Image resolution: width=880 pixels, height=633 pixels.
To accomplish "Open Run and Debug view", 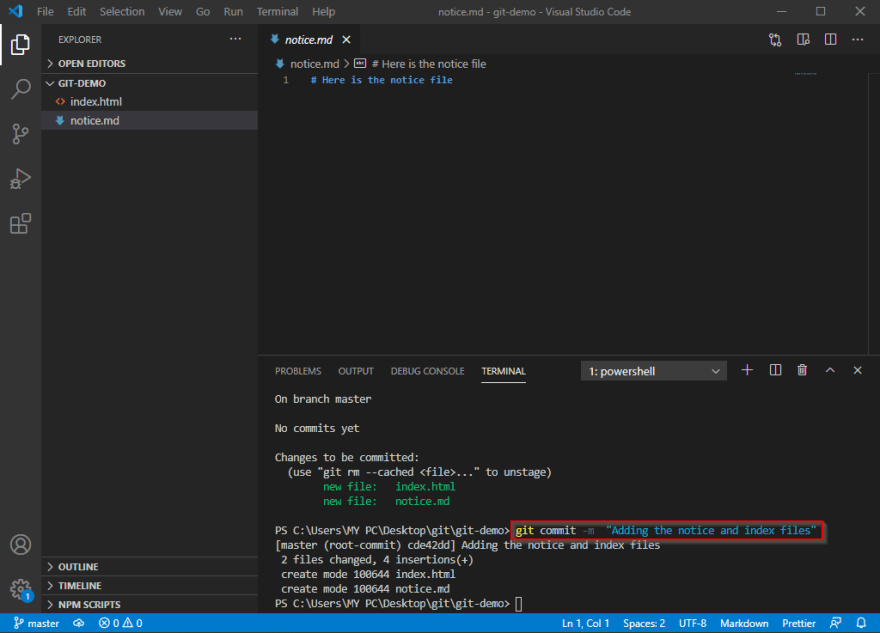I will tap(20, 179).
